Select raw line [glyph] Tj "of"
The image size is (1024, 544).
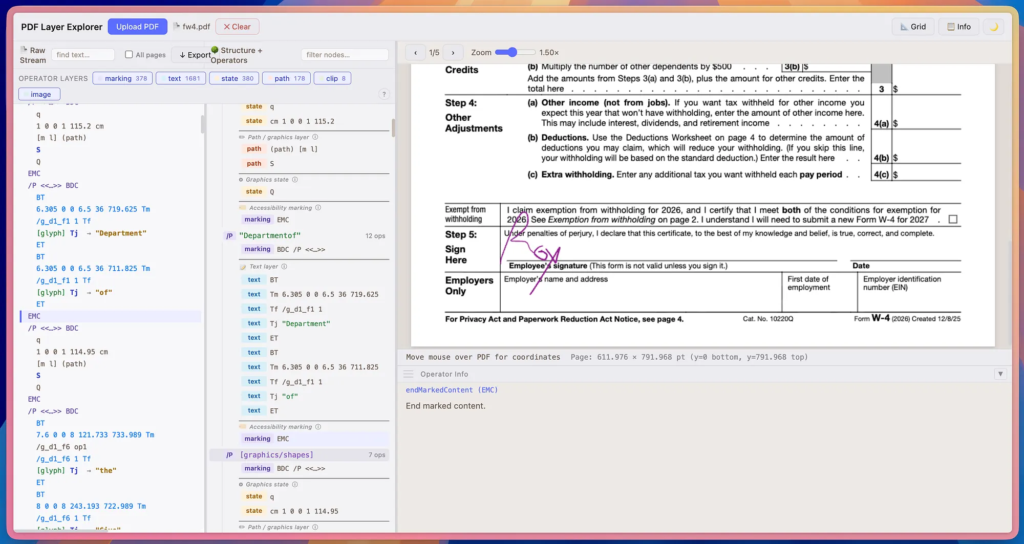pyautogui.click(x=75, y=293)
